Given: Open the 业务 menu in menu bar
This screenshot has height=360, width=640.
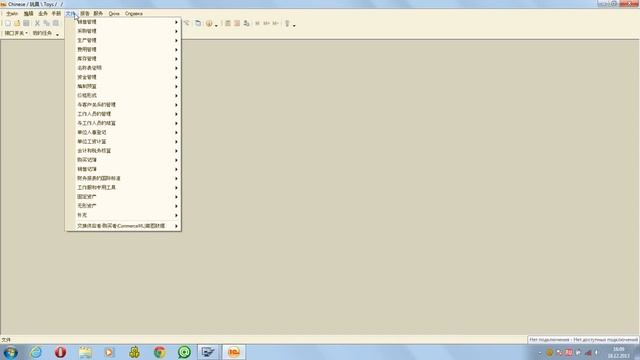Looking at the screenshot, I should [x=43, y=13].
